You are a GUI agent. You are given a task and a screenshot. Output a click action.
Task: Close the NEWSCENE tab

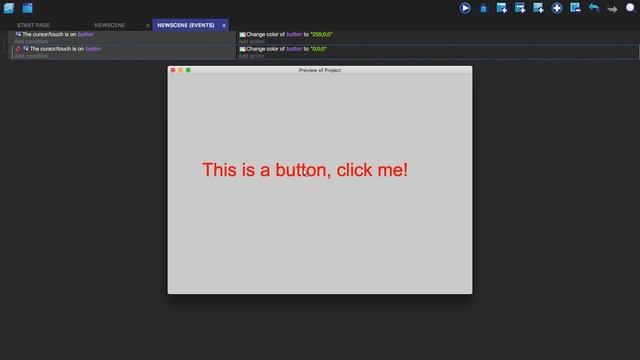click(148, 26)
